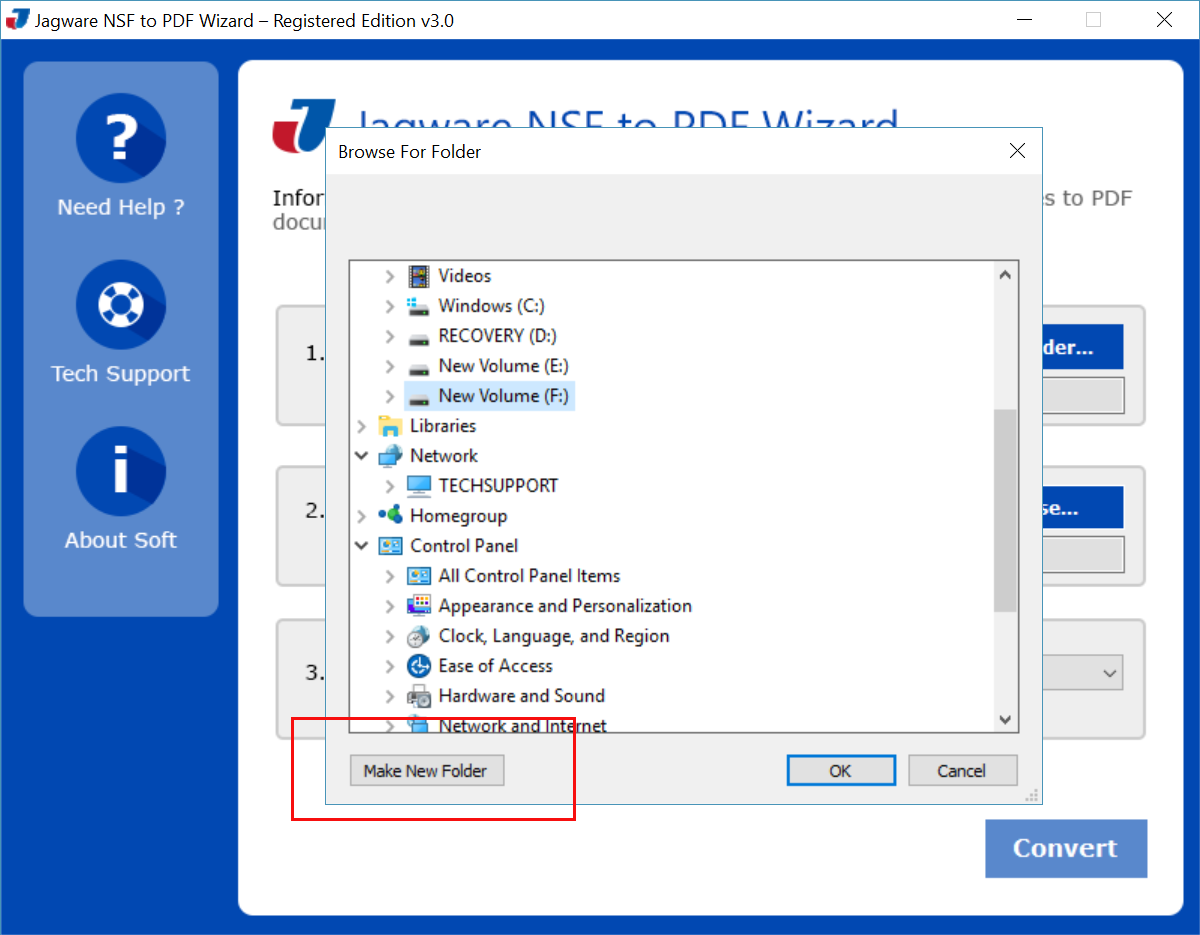This screenshot has height=935, width=1200.
Task: Select Appearance and Personalization icon
Action: (419, 606)
